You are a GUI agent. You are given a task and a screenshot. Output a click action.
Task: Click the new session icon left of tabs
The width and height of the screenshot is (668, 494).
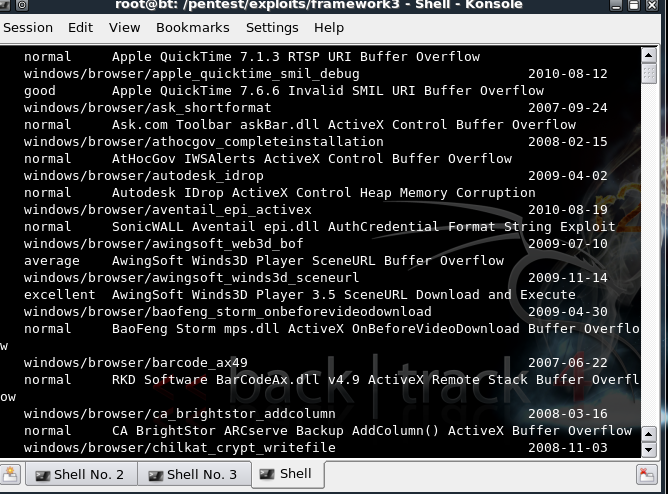point(10,474)
